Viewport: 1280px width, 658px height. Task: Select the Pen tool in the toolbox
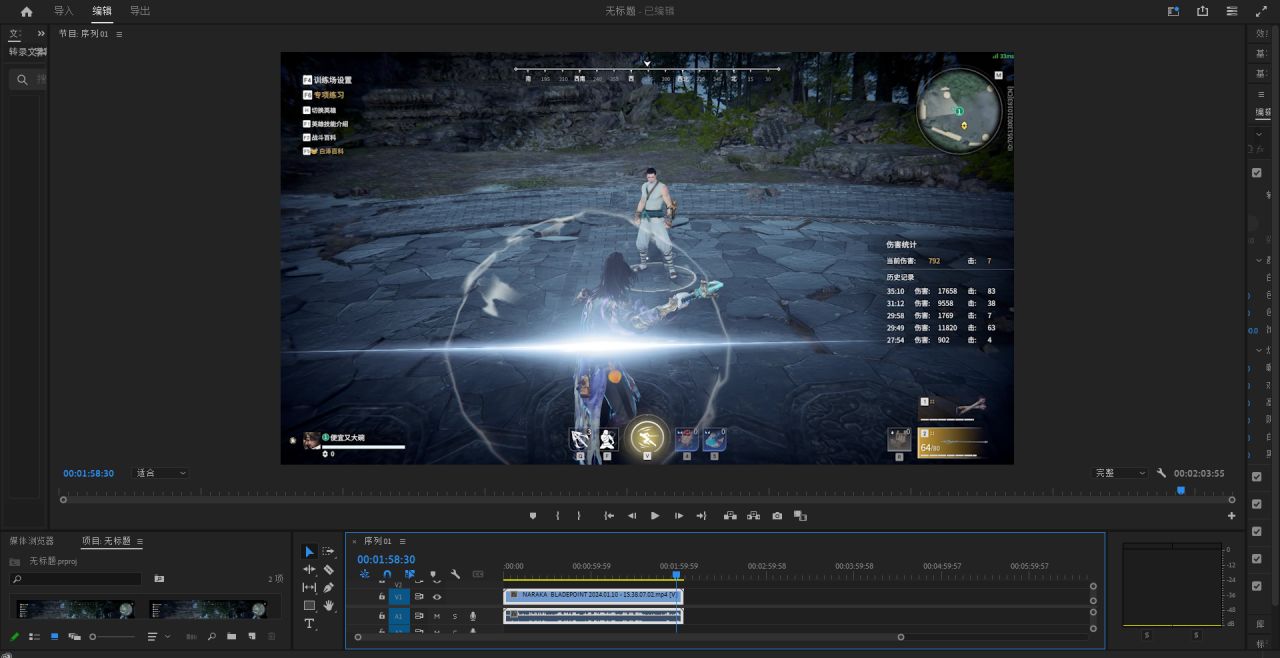[x=328, y=588]
